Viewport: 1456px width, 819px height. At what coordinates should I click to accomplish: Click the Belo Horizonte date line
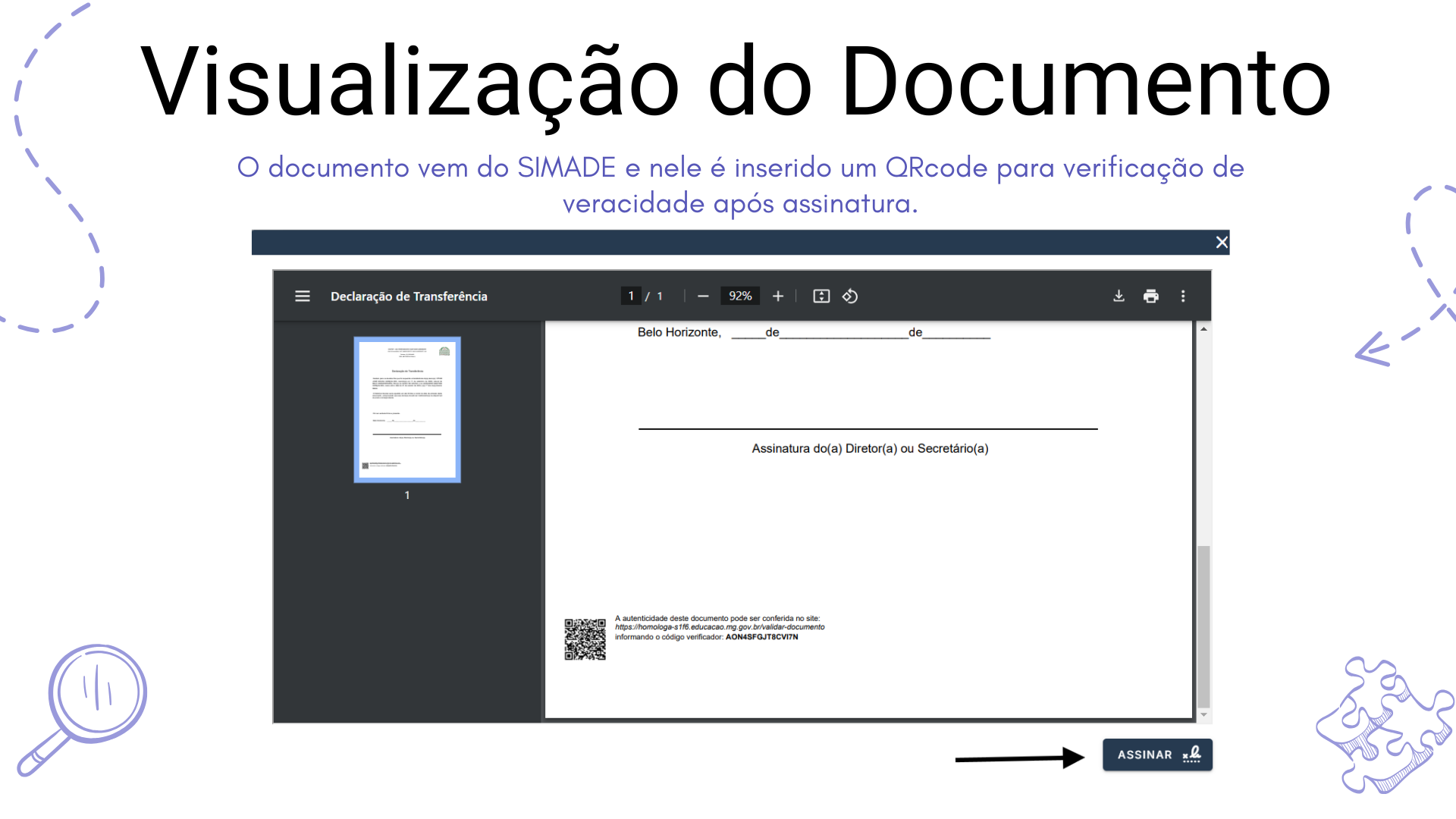[x=814, y=333]
